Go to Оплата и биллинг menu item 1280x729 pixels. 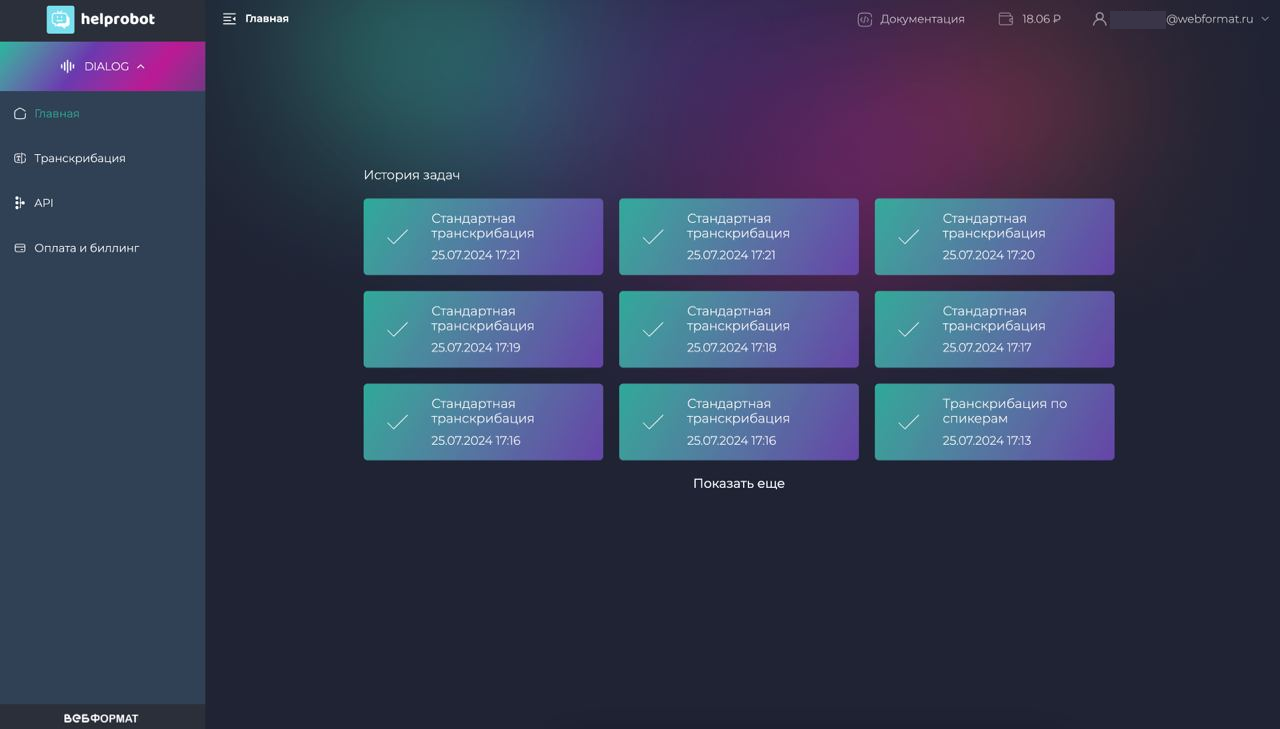[87, 248]
